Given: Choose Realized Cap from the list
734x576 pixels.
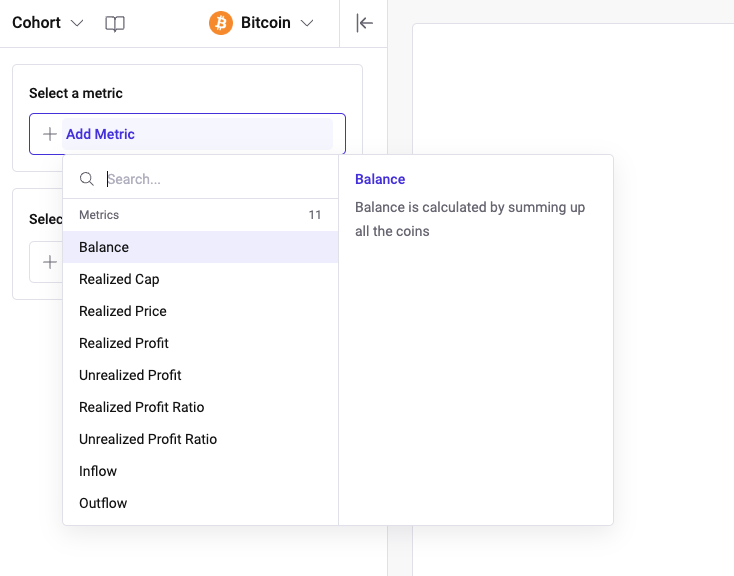Looking at the screenshot, I should click(x=119, y=279).
